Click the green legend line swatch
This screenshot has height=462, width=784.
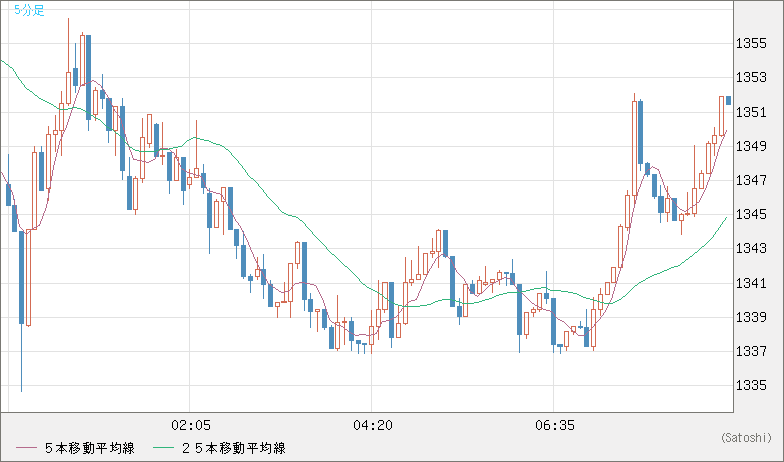163,448
